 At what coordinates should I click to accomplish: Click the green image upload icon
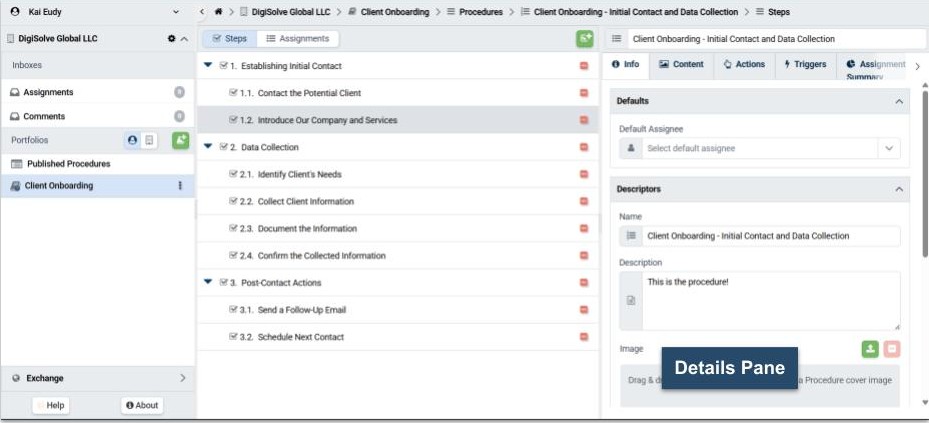coord(870,349)
